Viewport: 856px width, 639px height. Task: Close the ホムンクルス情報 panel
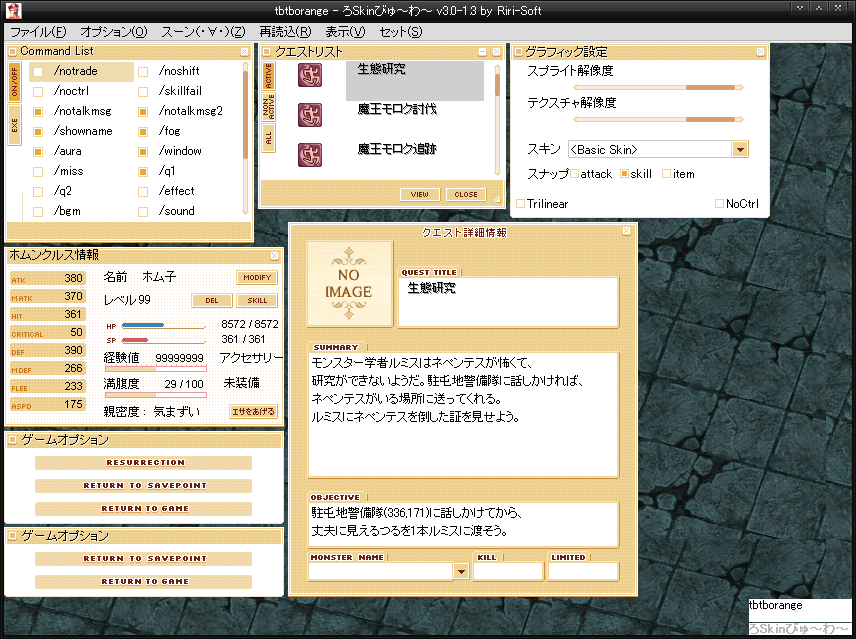pyautogui.click(x=275, y=255)
